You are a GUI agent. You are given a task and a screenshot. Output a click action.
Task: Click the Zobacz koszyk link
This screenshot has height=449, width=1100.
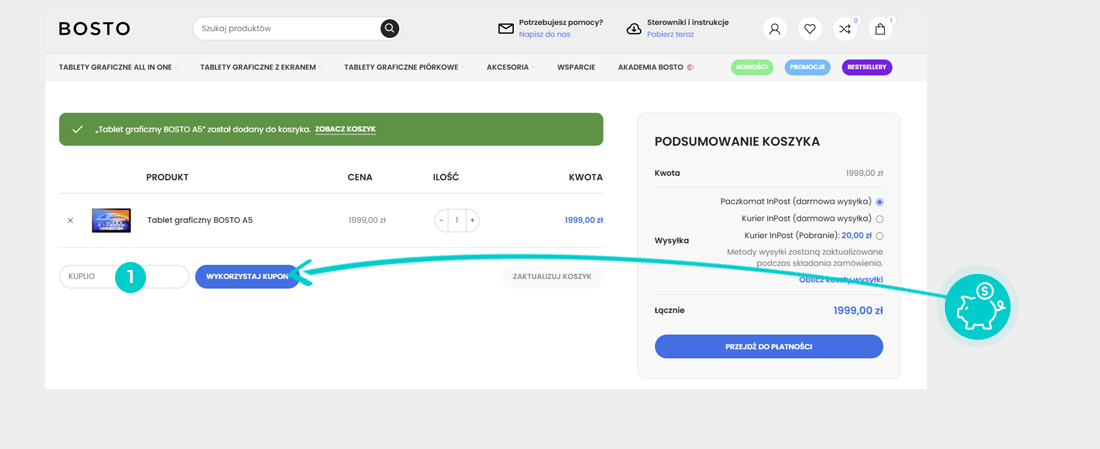point(345,130)
